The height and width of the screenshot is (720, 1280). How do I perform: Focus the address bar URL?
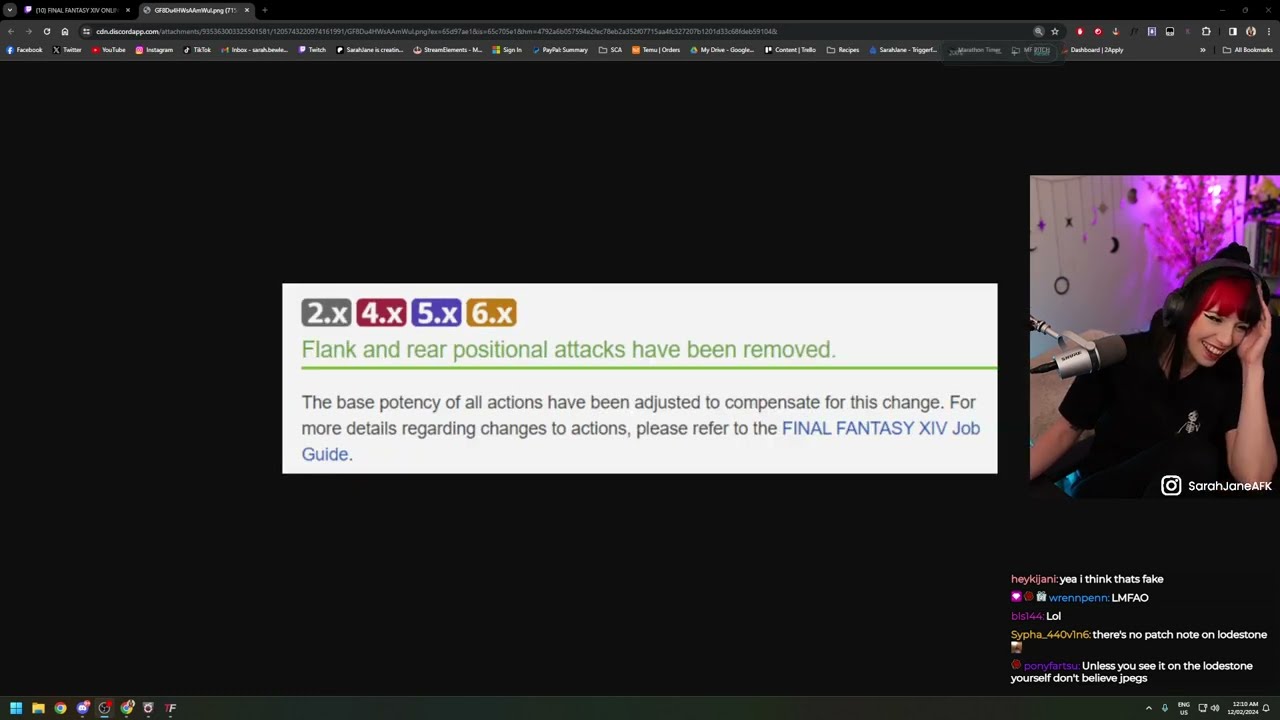point(436,31)
